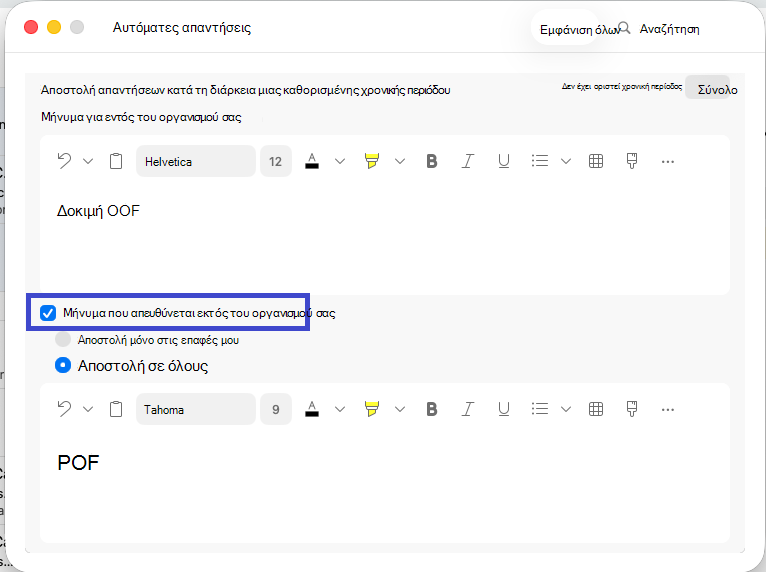Insert bulleted list in the Tahoma toolbar
This screenshot has width=766, height=572.
(x=540, y=409)
